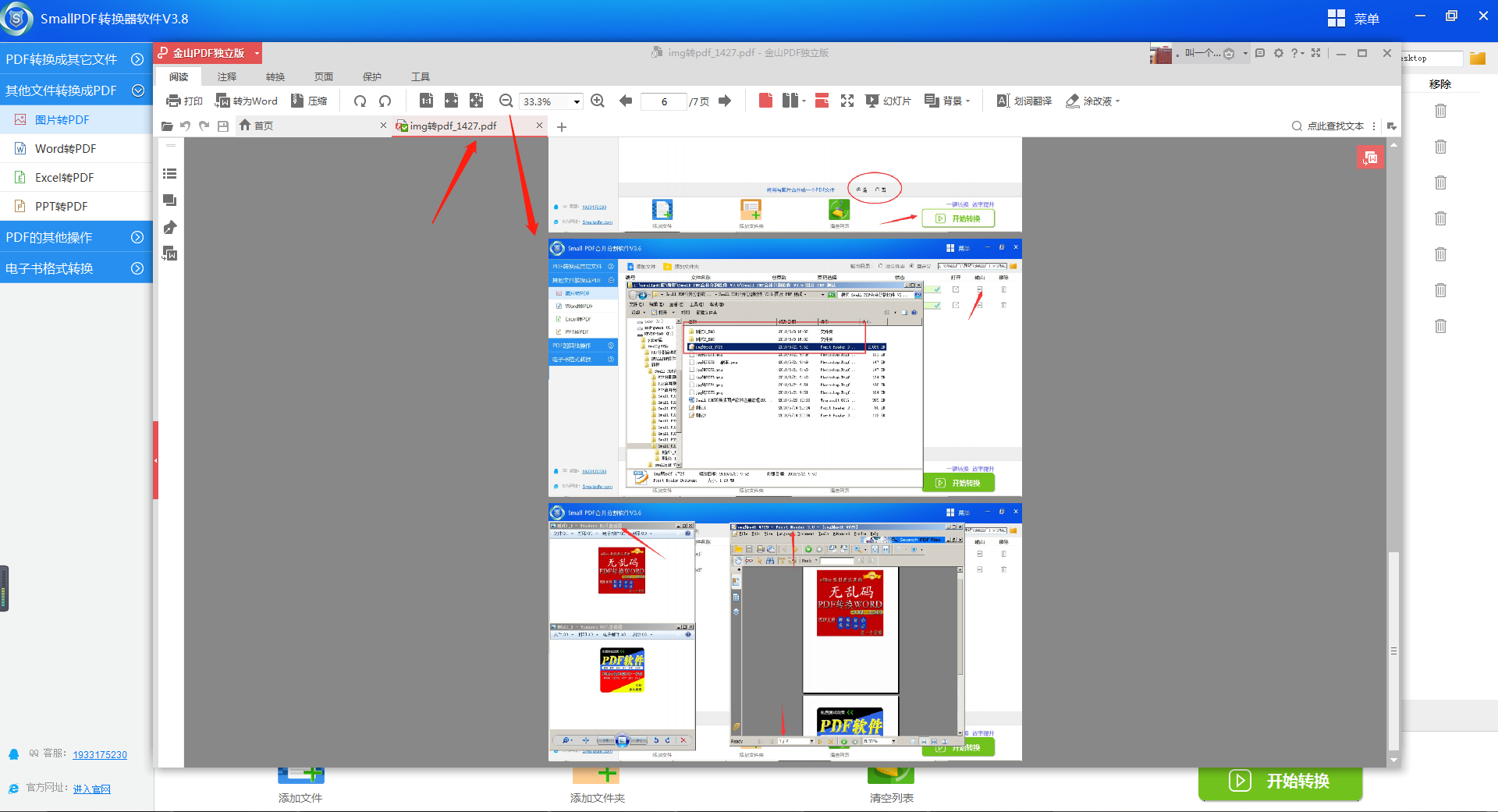Image resolution: width=1498 pixels, height=812 pixels.
Task: Open the comments panel icon in sidebar
Action: [169, 200]
